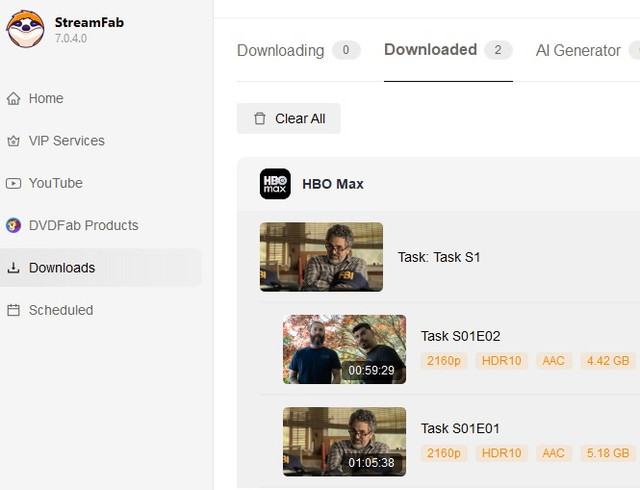Image resolution: width=640 pixels, height=490 pixels.
Task: Click the AAC tag on Task S01E02
Action: pos(553,361)
